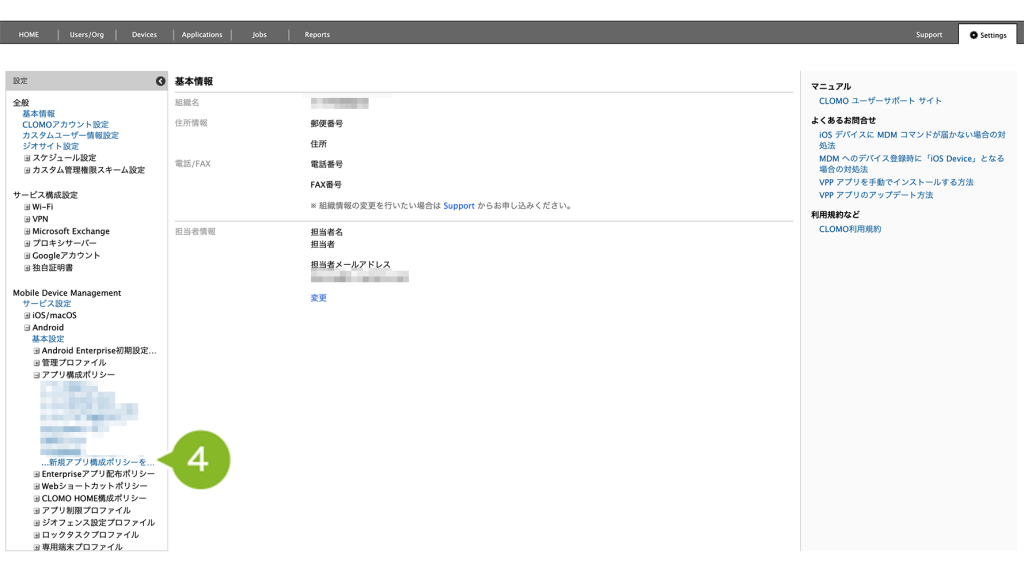
Task: Go to the Reports menu
Action: tap(317, 35)
